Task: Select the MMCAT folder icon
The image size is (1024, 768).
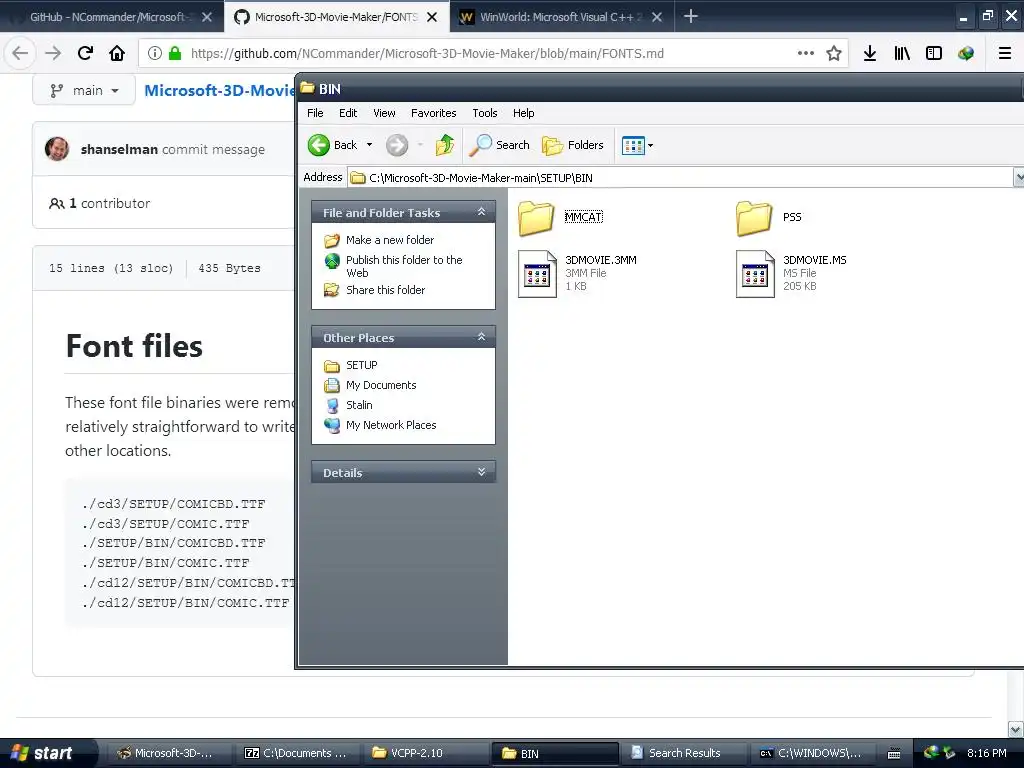Action: pyautogui.click(x=536, y=217)
